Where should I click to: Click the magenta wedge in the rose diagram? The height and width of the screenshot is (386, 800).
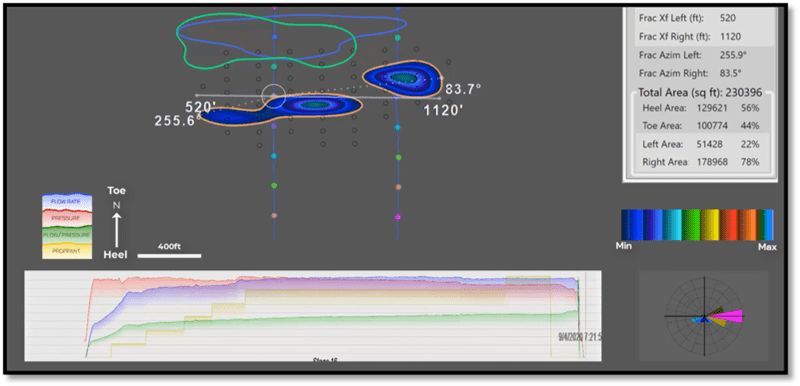click(x=729, y=316)
